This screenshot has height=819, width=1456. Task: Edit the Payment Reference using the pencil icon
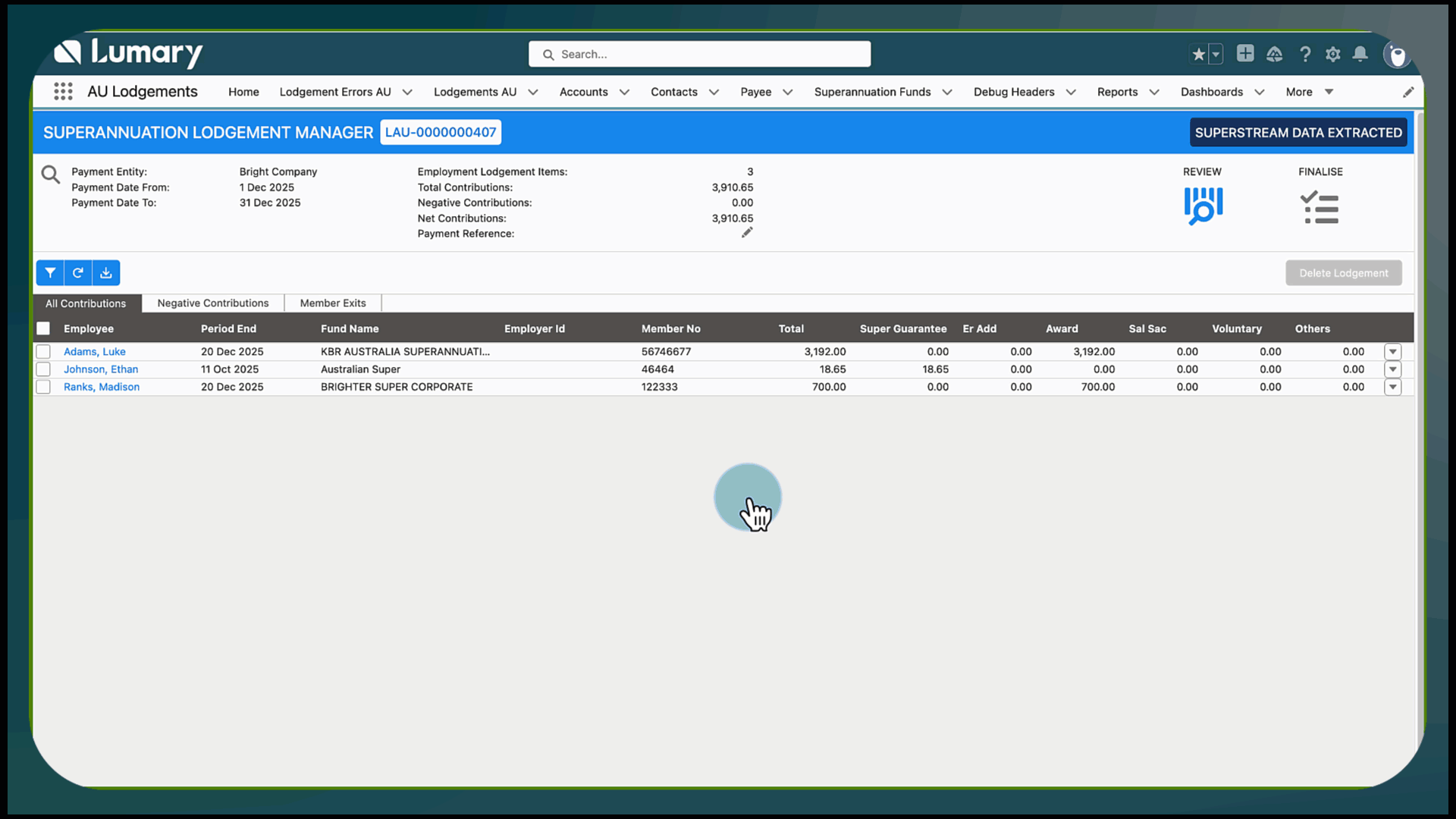[x=746, y=232]
